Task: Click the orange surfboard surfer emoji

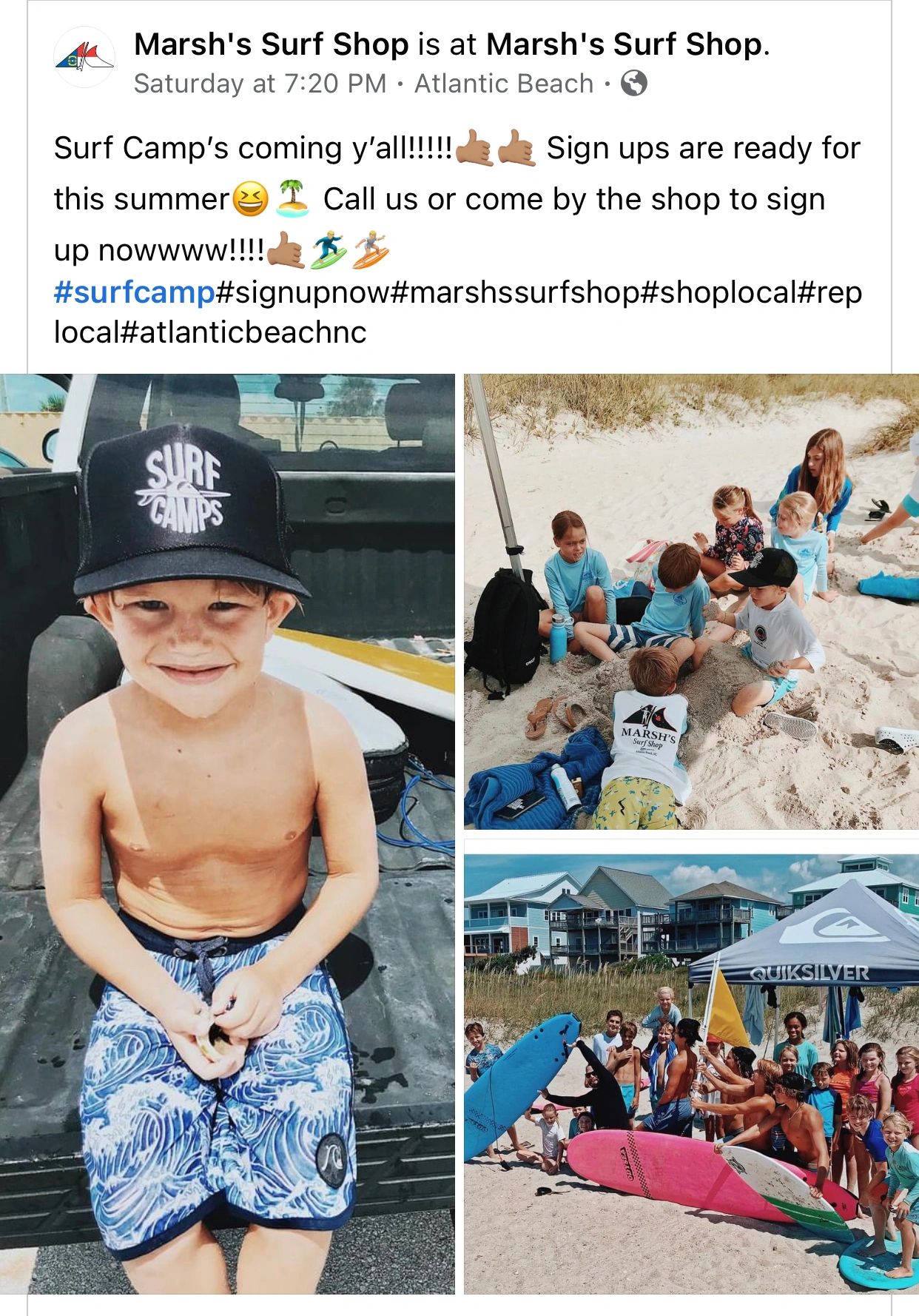Action: click(370, 250)
